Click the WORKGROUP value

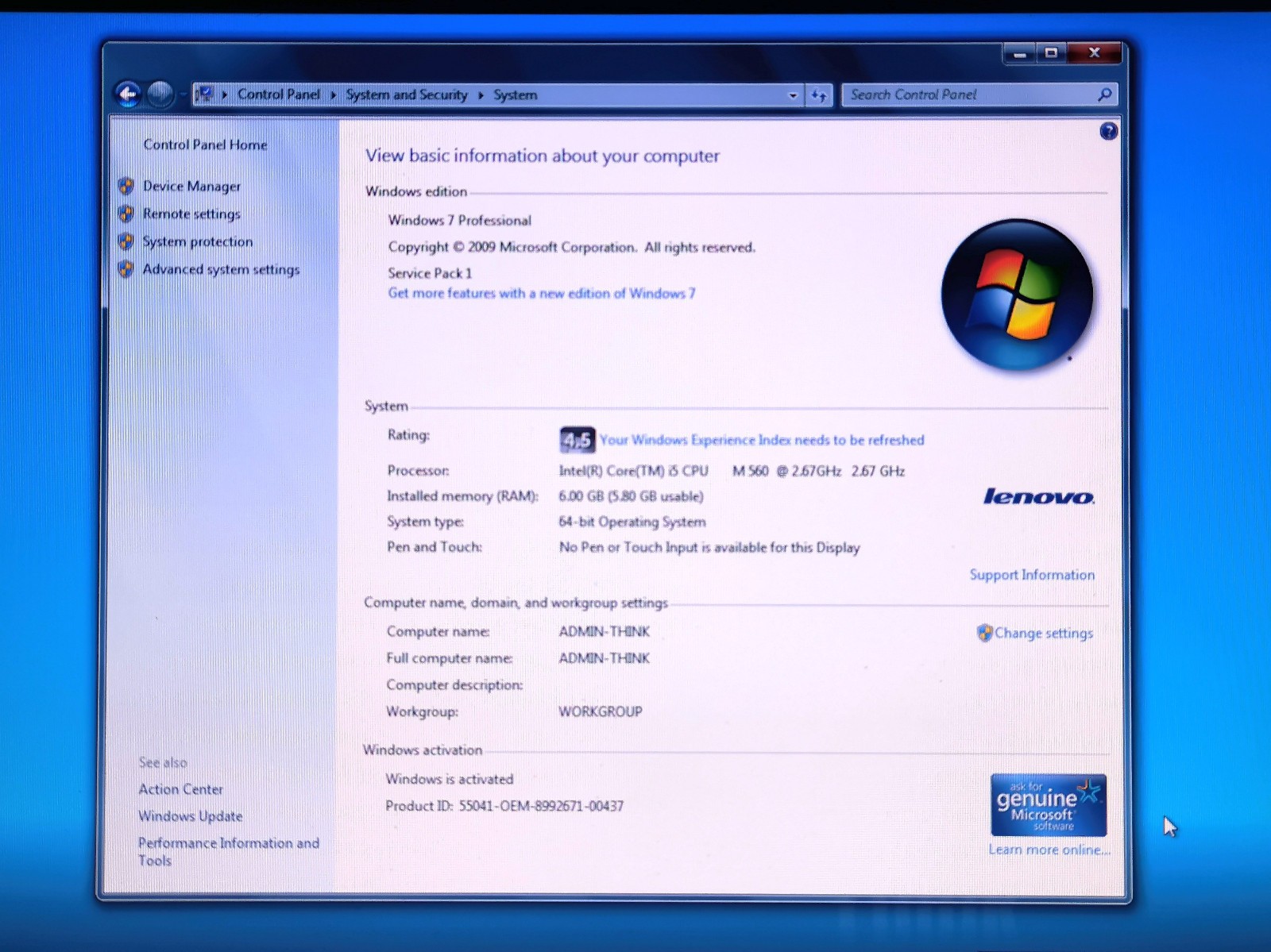pyautogui.click(x=601, y=711)
